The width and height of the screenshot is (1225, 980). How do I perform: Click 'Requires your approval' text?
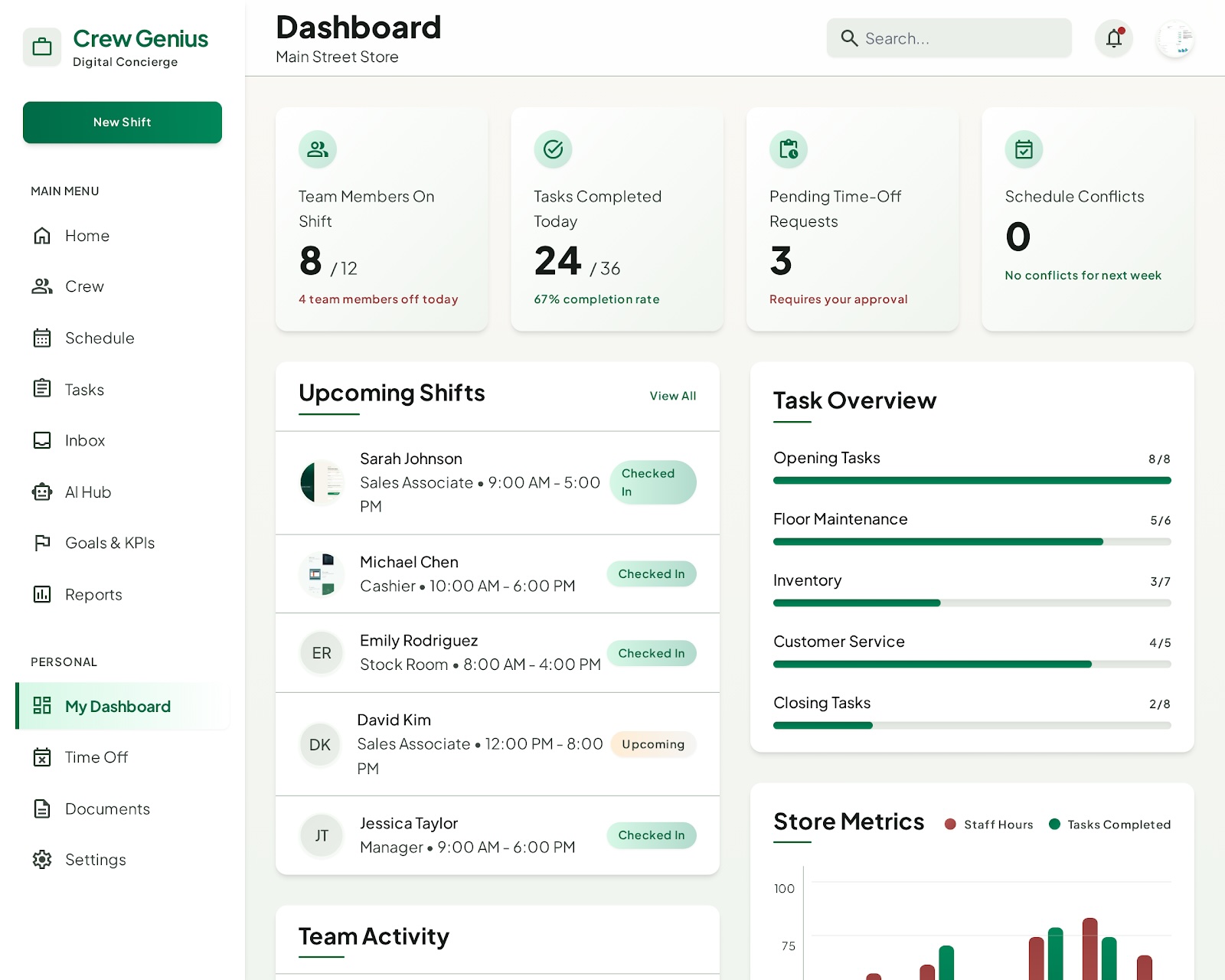click(x=838, y=299)
